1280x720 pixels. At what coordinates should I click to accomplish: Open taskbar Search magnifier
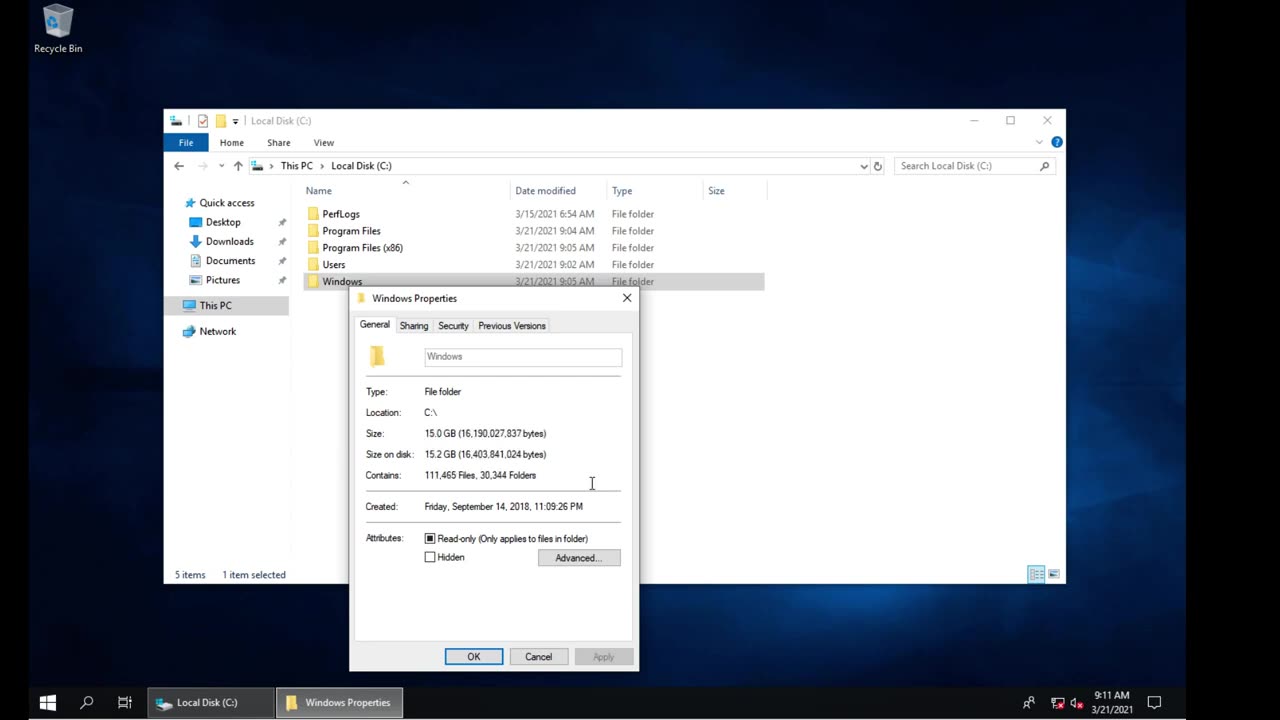86,702
